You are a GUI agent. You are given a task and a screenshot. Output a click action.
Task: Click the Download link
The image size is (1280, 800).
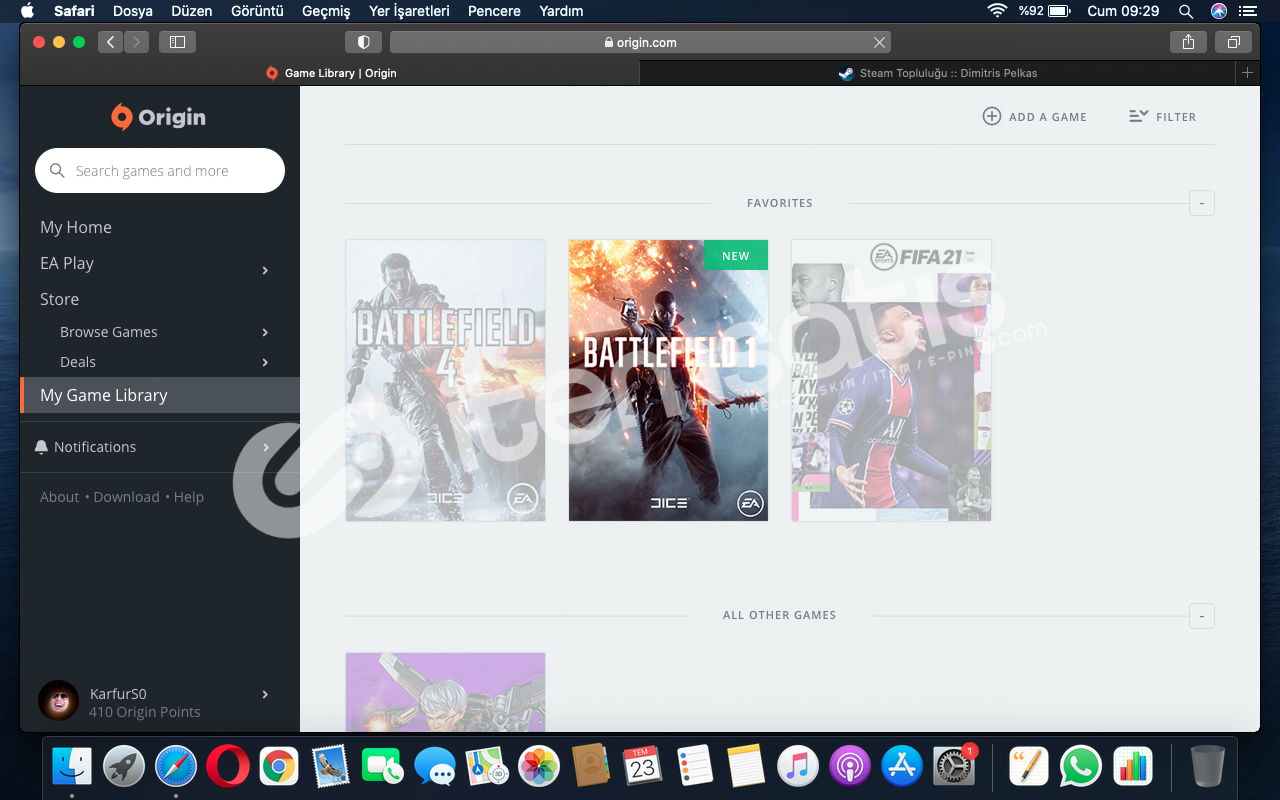(126, 497)
